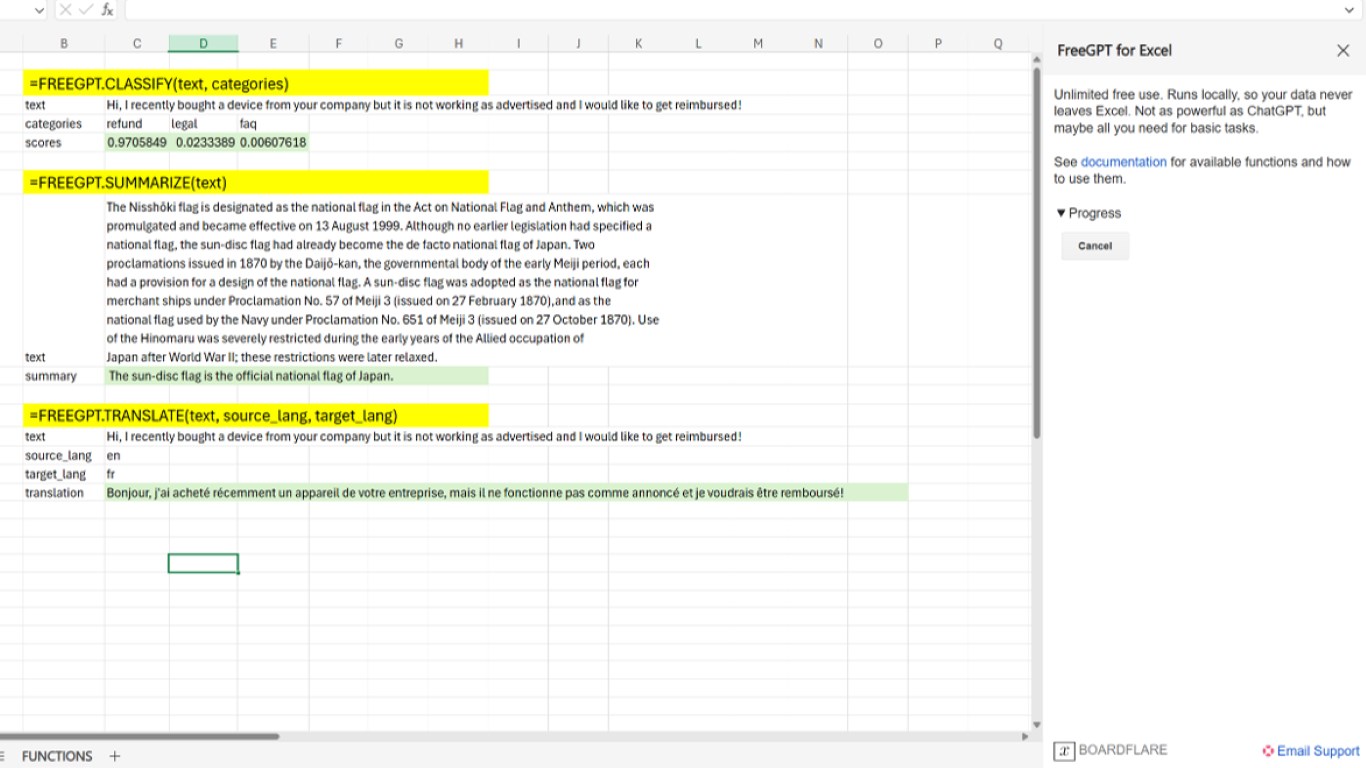Select the 'fr' target language cell

pyautogui.click(x=137, y=474)
